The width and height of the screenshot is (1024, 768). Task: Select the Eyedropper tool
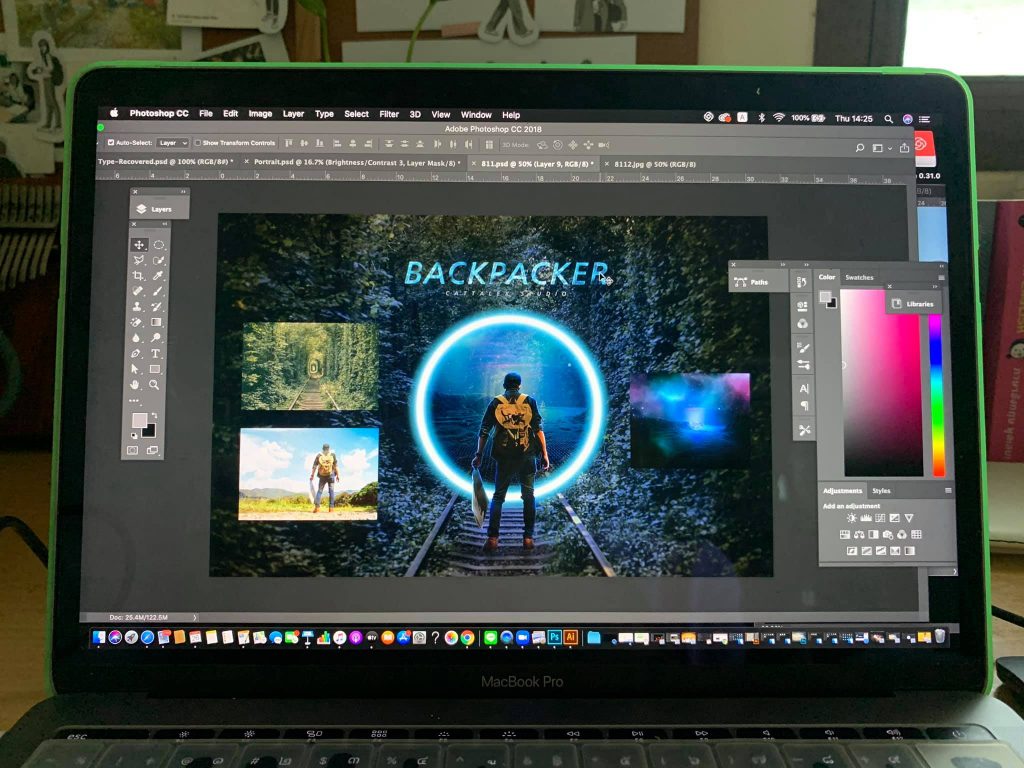point(157,275)
